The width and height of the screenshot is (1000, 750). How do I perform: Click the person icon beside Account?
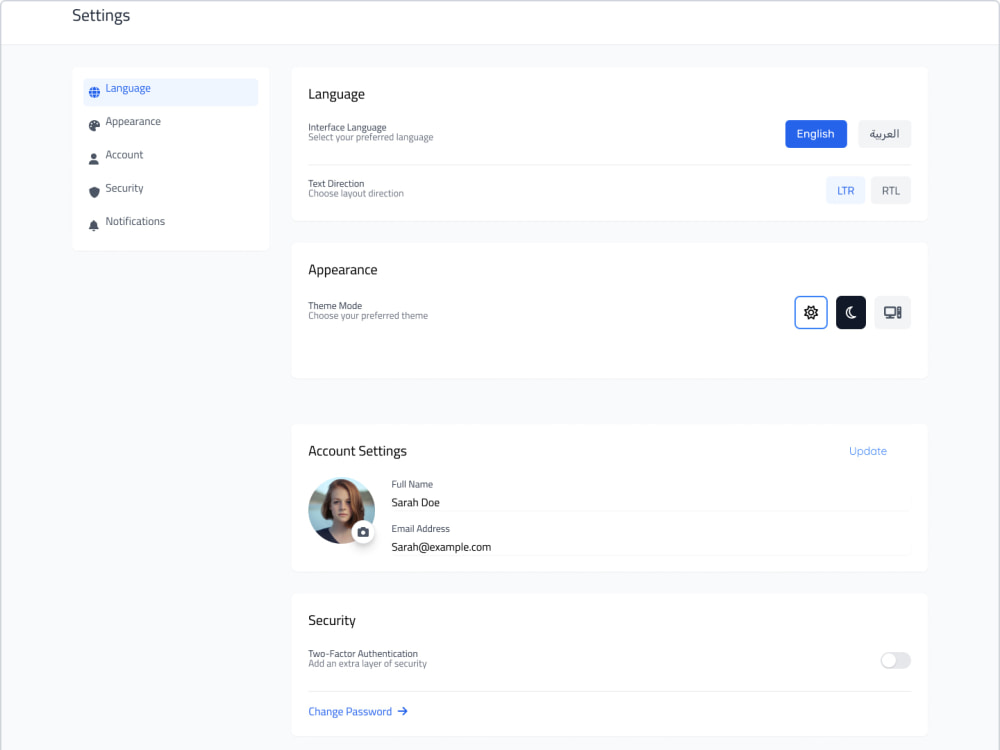point(94,159)
